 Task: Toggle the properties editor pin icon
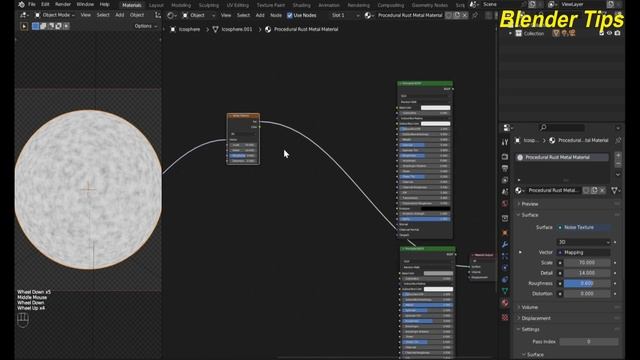click(x=618, y=140)
